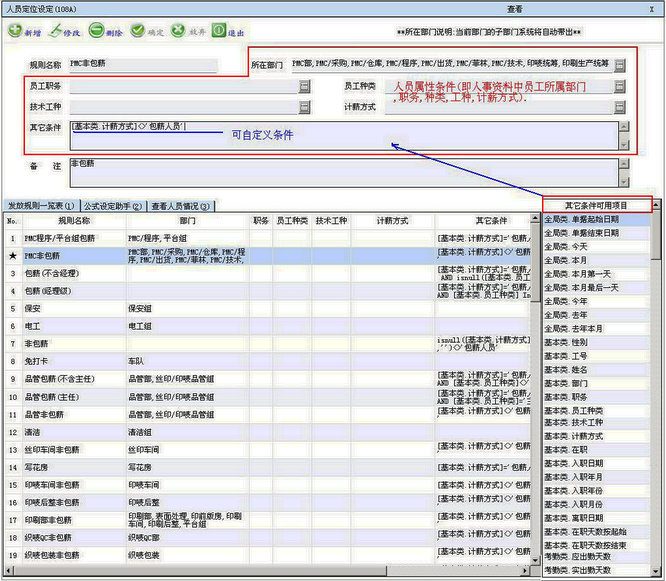
Task: Close the 人员定位设定 window
Action: click(x=652, y=9)
